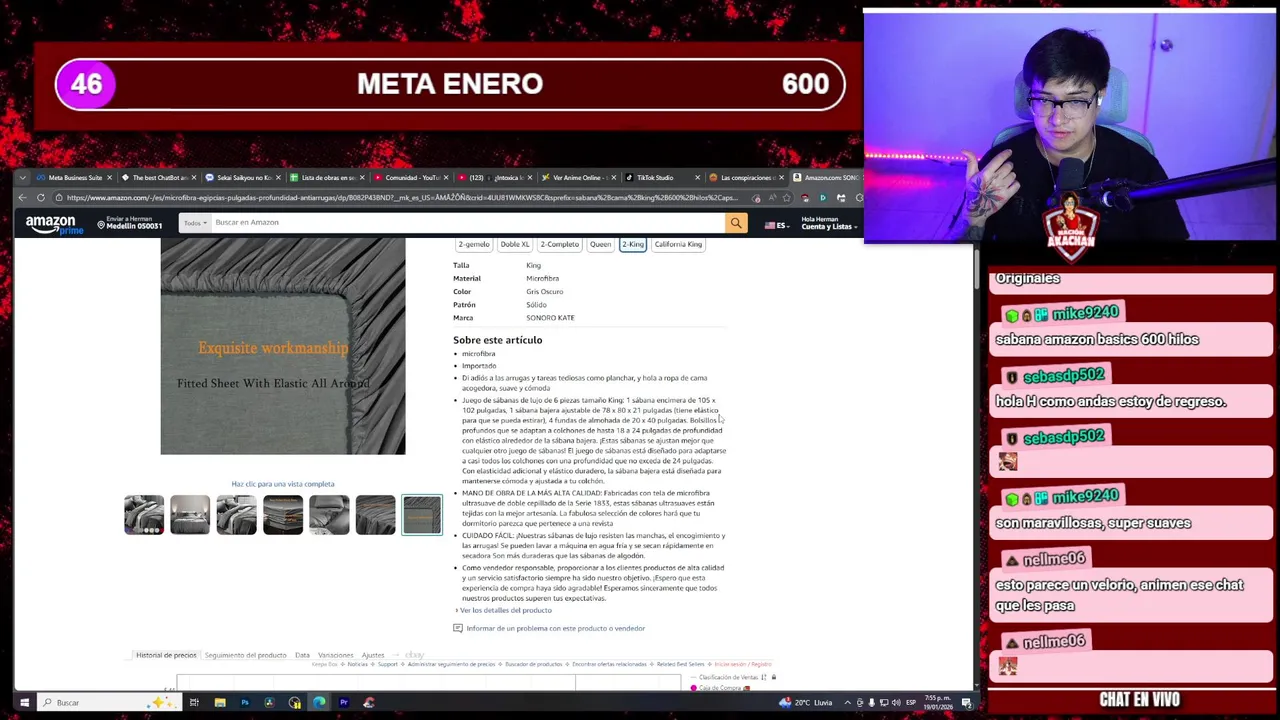Reload the Amazon page

(41, 198)
